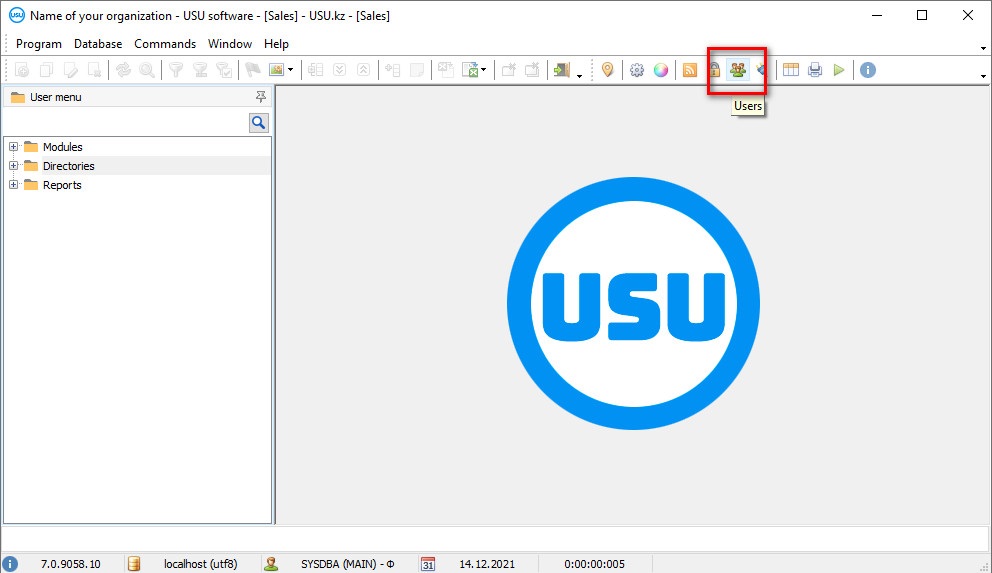The width and height of the screenshot is (992, 573).
Task: Click the Copy record toolbar icon
Action: pos(46,70)
